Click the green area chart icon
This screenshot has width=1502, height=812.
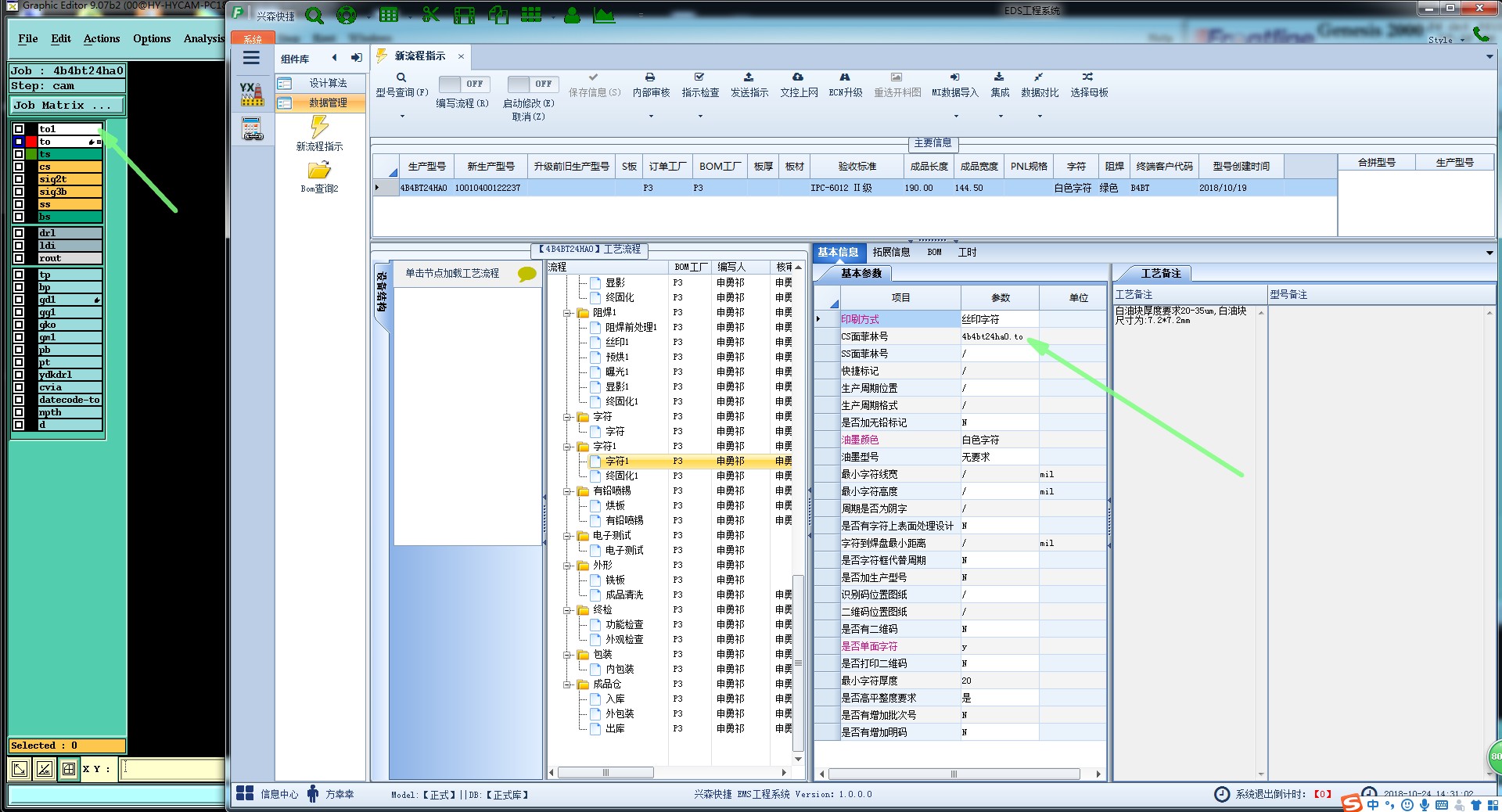click(604, 16)
